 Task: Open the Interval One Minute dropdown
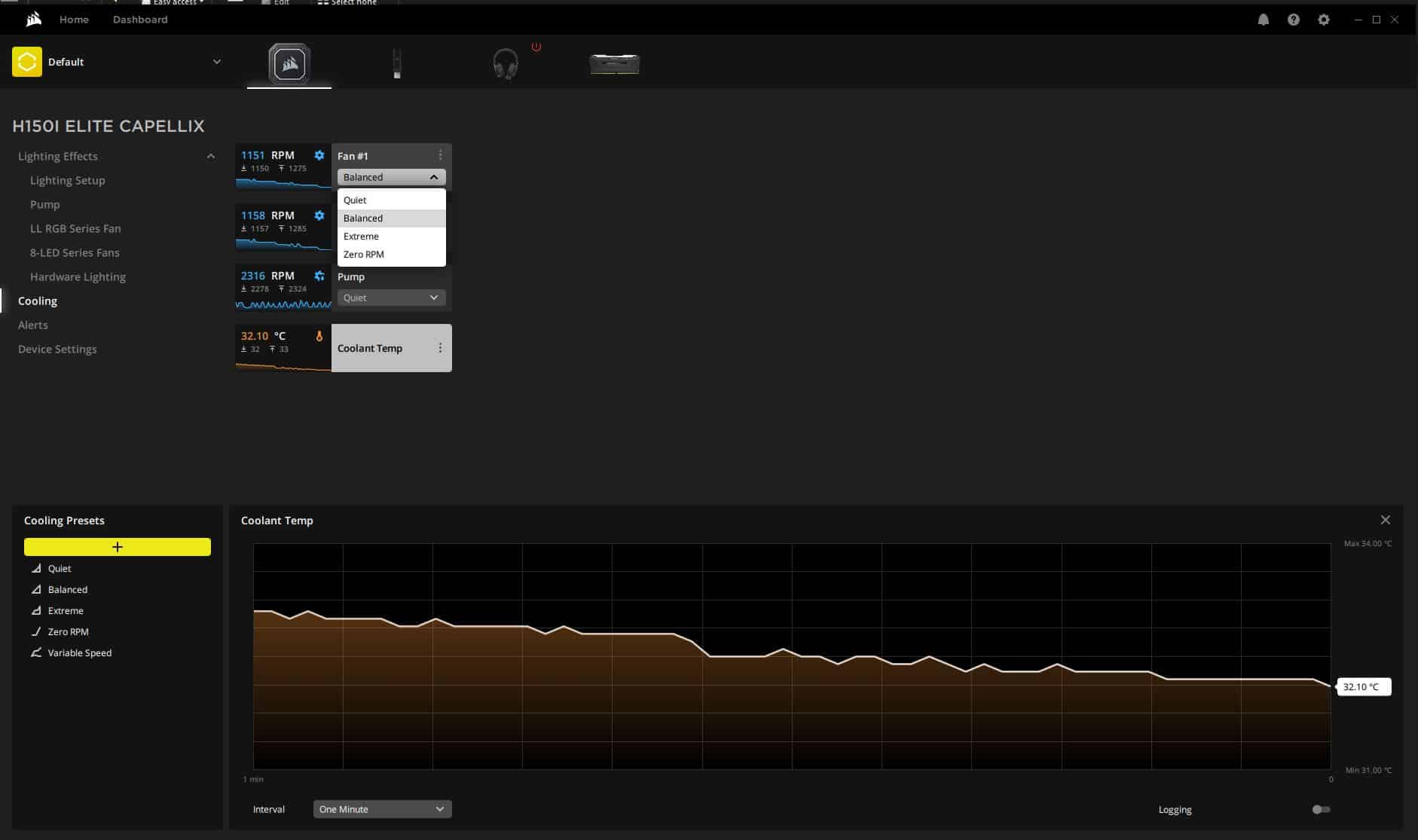pyautogui.click(x=382, y=809)
